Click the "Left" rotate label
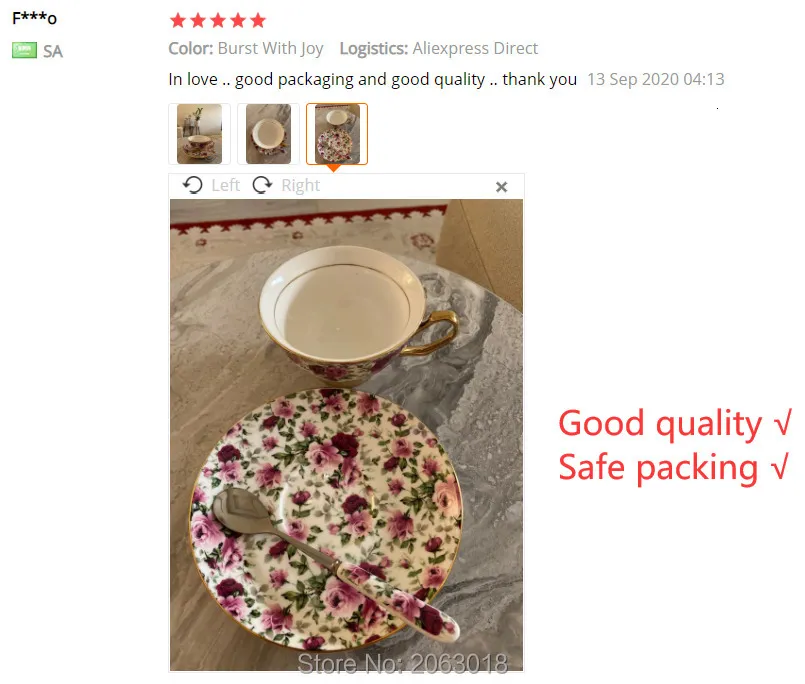Viewport: 805px width, 684px height. (226, 185)
